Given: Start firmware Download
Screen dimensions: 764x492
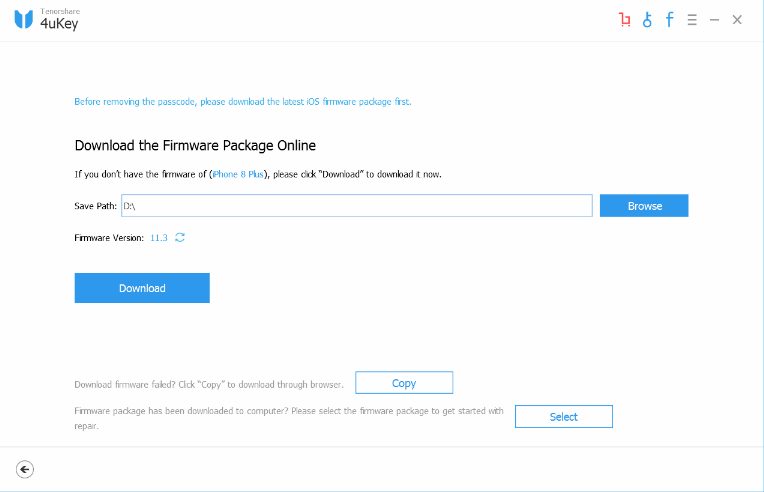Looking at the screenshot, I should (x=142, y=288).
